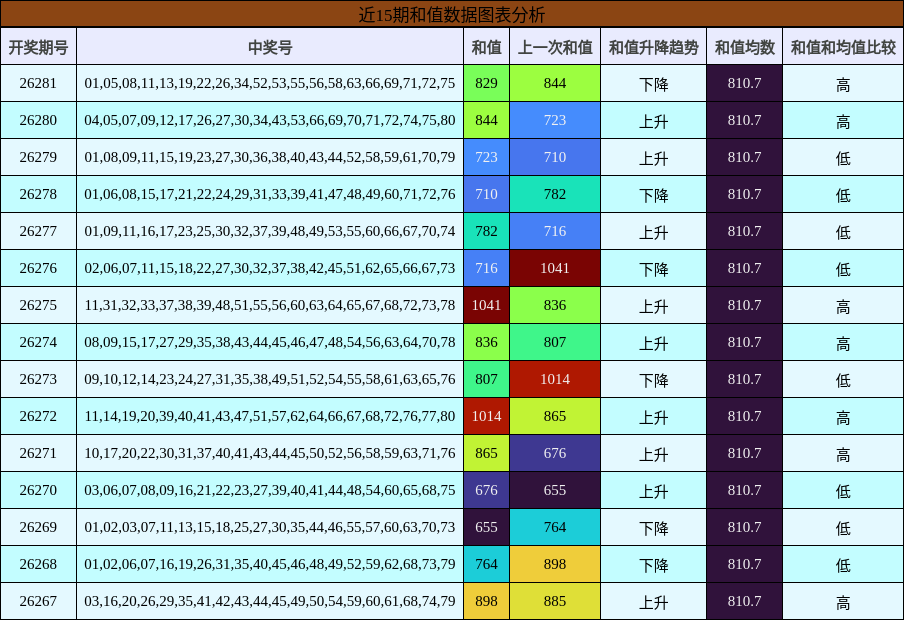Screen dimensions: 904x620
Task: Select 和值 cell 898 in row 26267
Action: (x=487, y=601)
